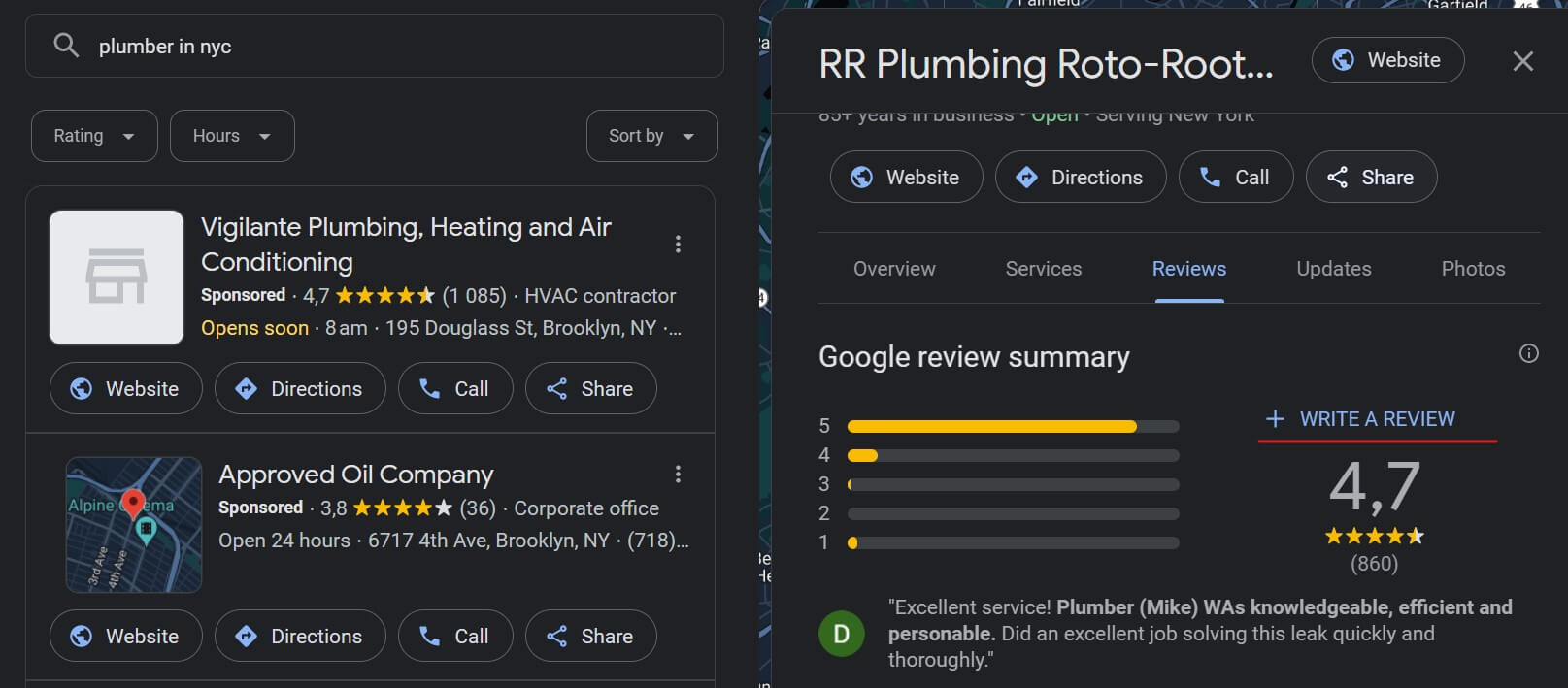Get Directions to Approved Oil Company
Image resolution: width=1568 pixels, height=688 pixels.
pyautogui.click(x=300, y=636)
